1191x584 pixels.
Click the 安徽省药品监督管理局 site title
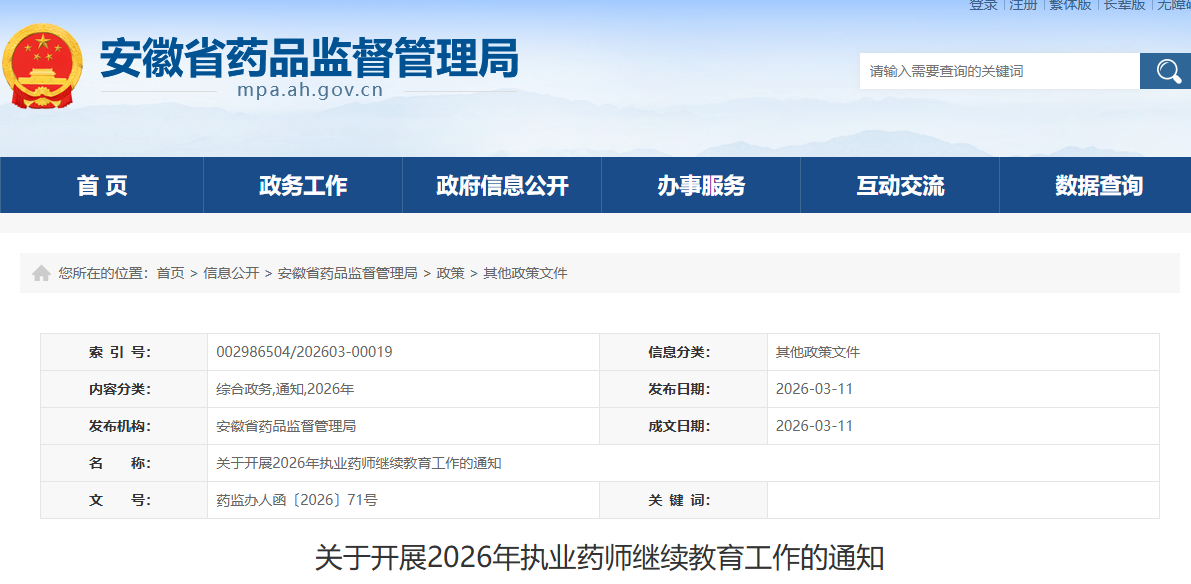(309, 58)
